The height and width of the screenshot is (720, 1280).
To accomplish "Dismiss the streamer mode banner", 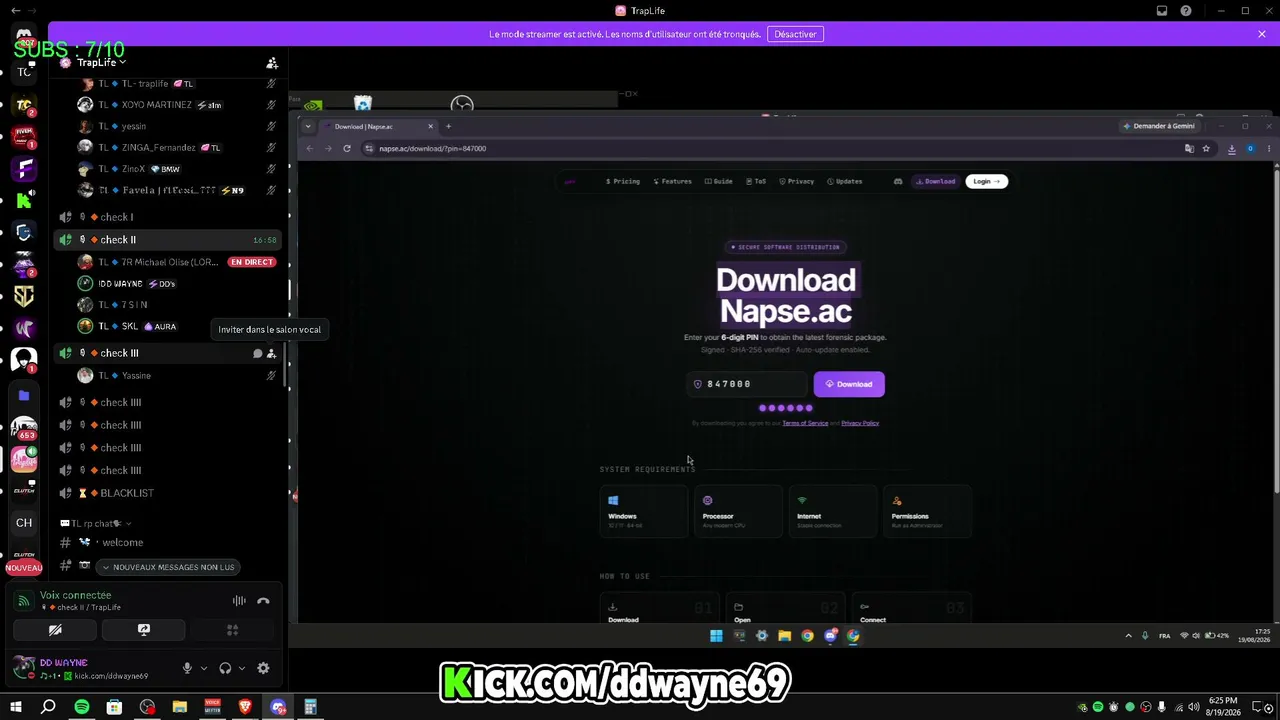I will [x=1262, y=34].
